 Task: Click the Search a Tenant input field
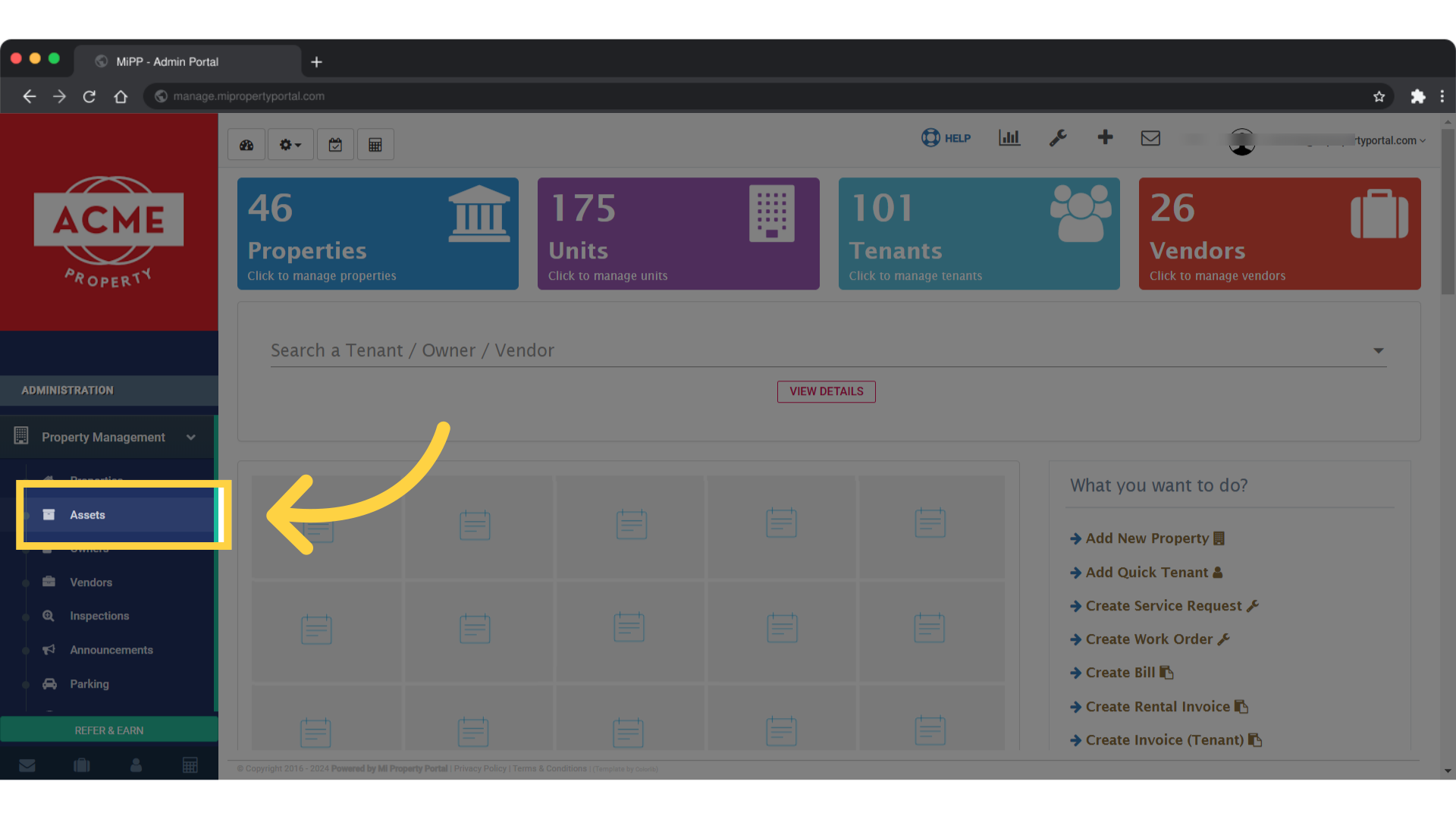point(682,350)
